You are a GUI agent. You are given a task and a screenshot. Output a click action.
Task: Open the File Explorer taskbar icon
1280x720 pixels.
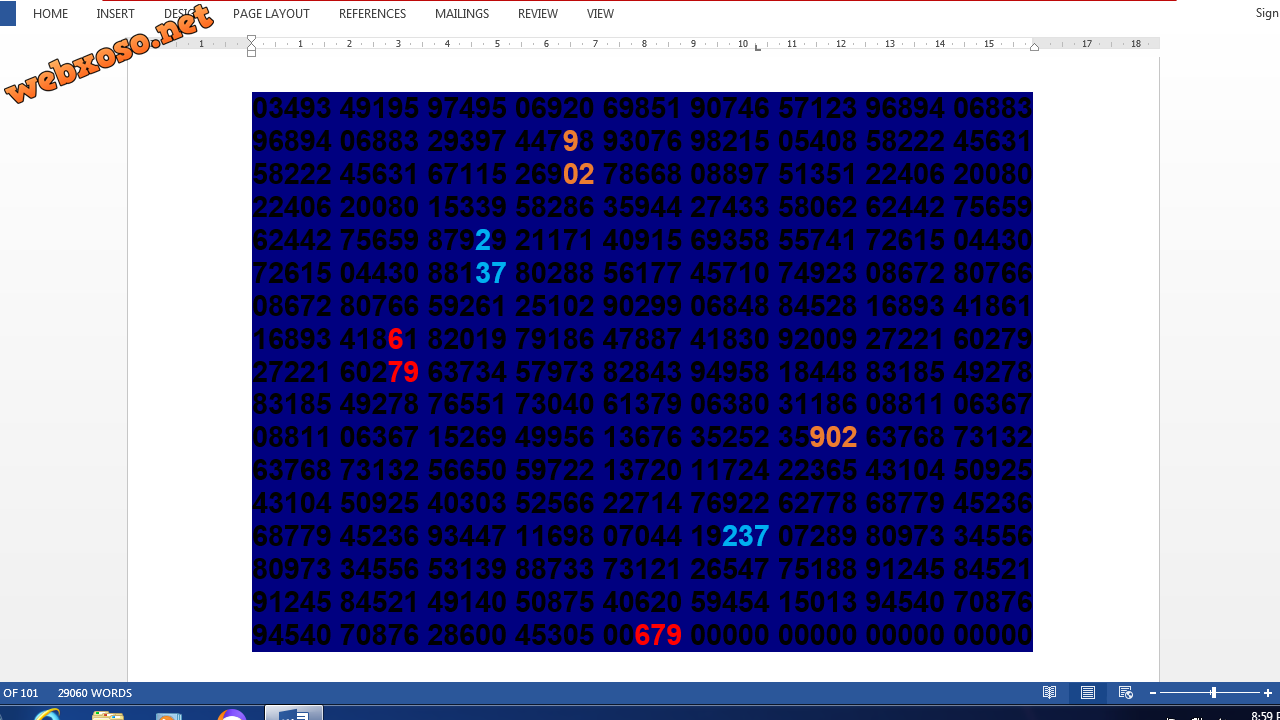[x=108, y=713]
